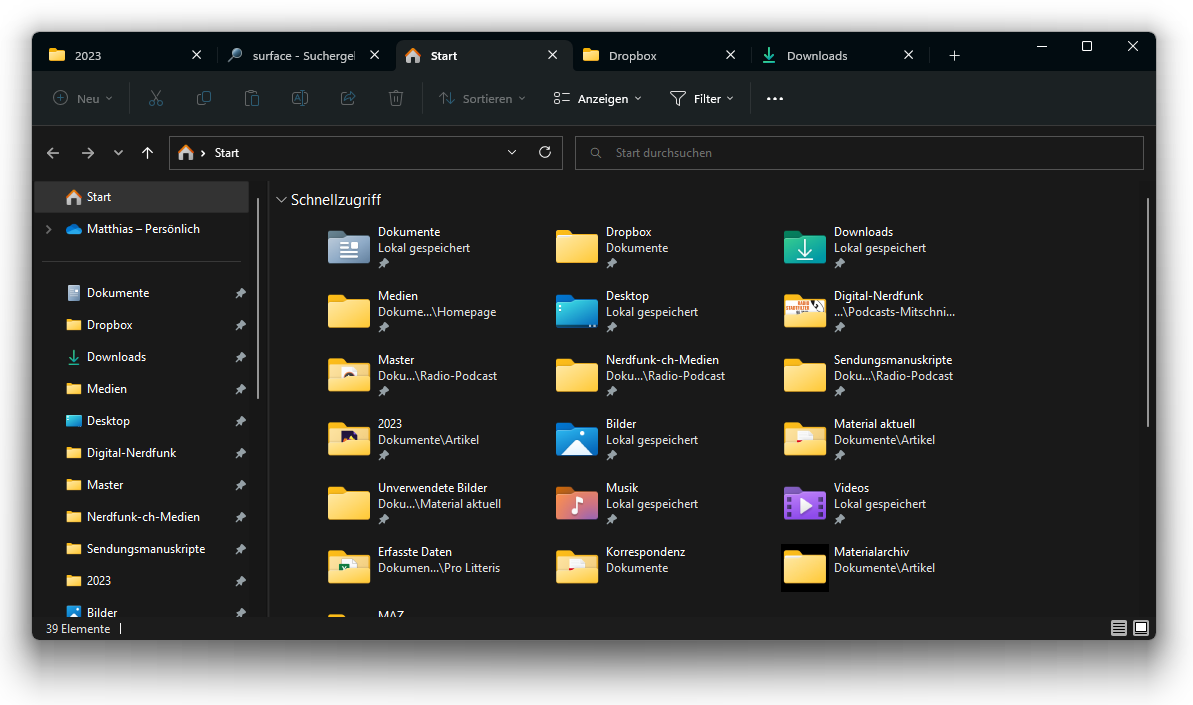Close the Start tab
The width and height of the screenshot is (1193, 705).
pos(552,55)
